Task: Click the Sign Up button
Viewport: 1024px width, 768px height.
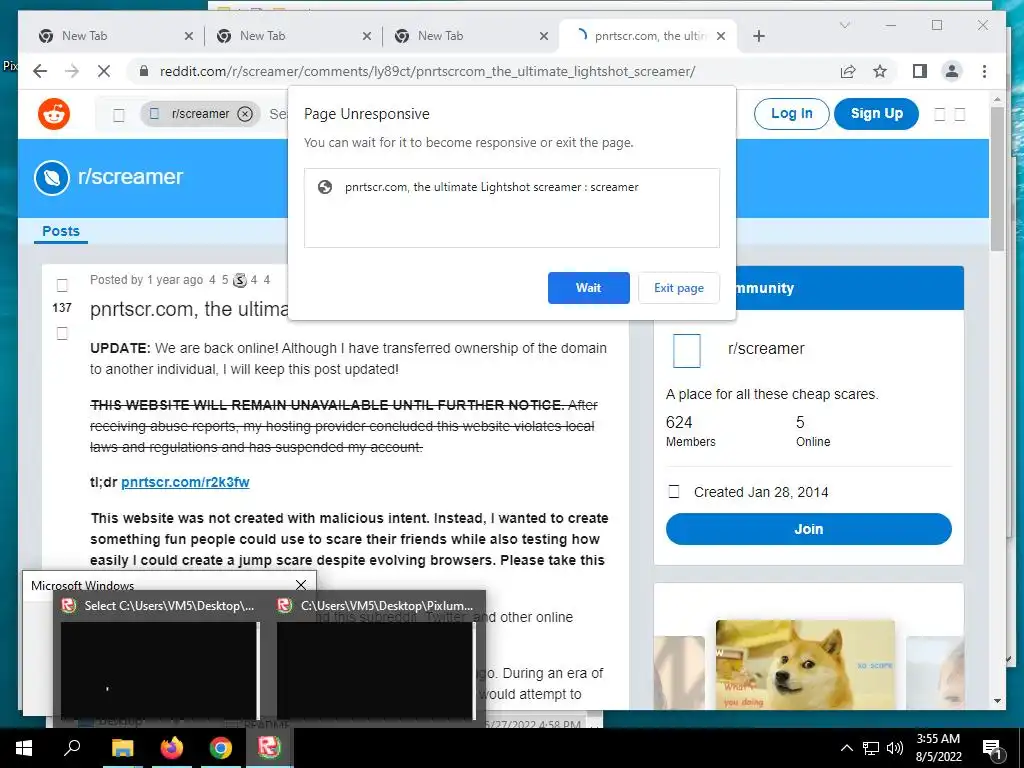Action: click(x=876, y=114)
